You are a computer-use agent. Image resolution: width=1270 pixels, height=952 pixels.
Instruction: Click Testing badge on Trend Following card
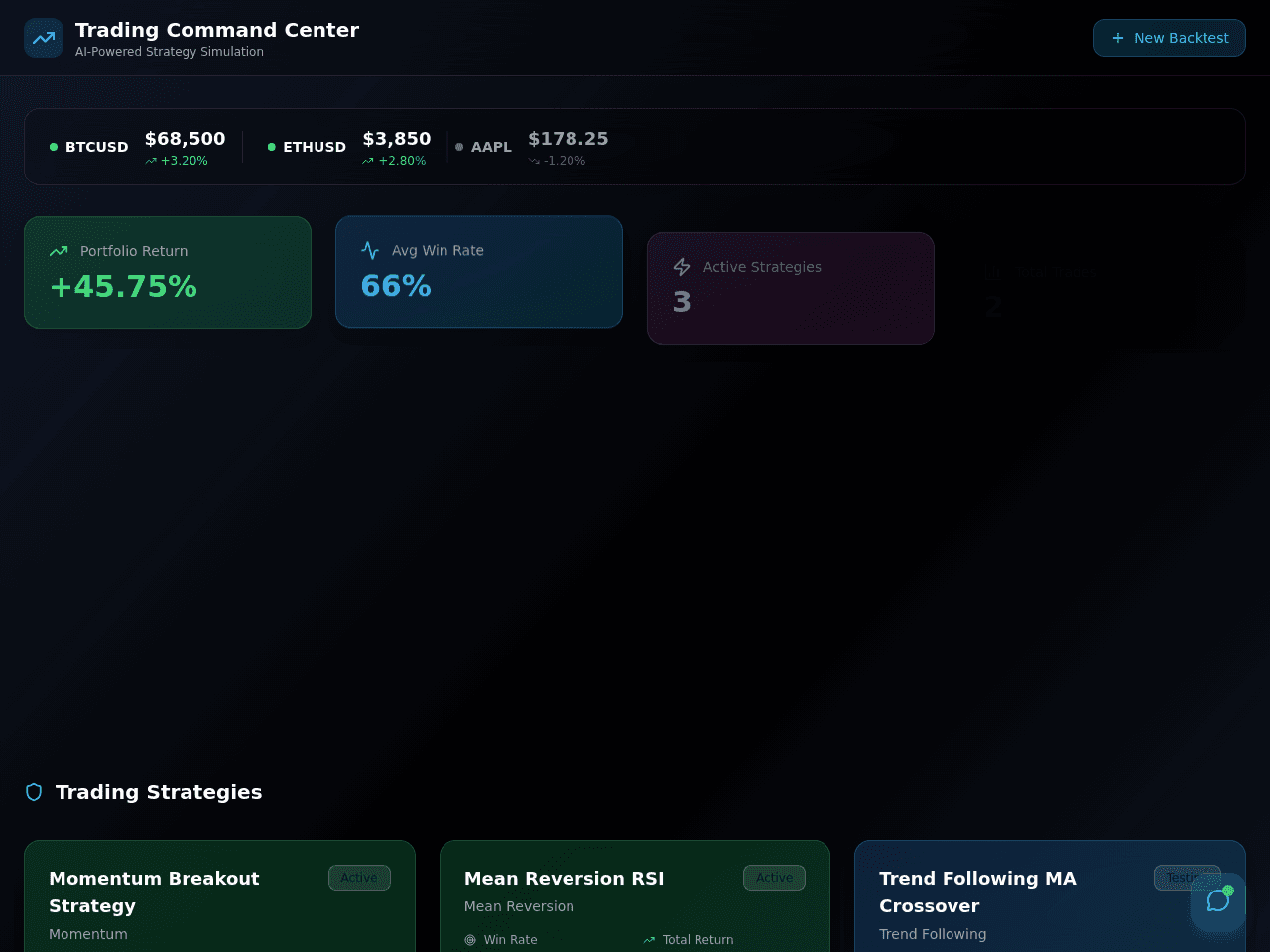coord(1187,878)
